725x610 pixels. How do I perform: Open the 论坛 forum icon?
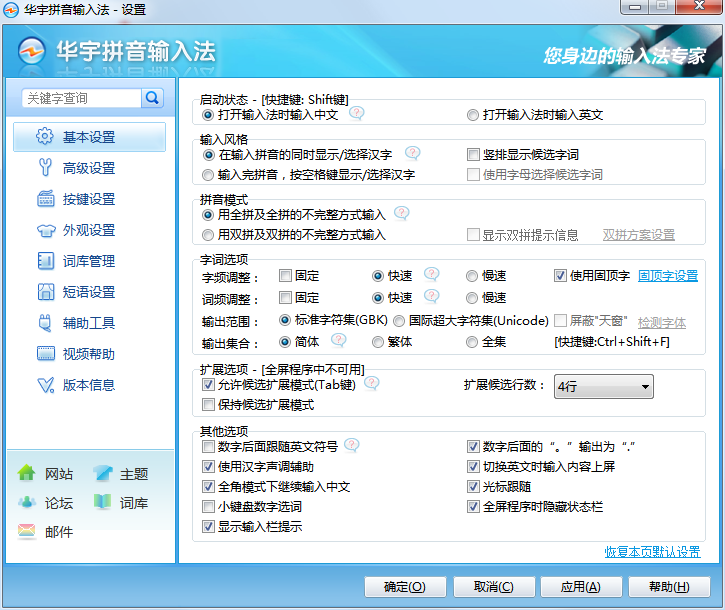pyautogui.click(x=27, y=503)
